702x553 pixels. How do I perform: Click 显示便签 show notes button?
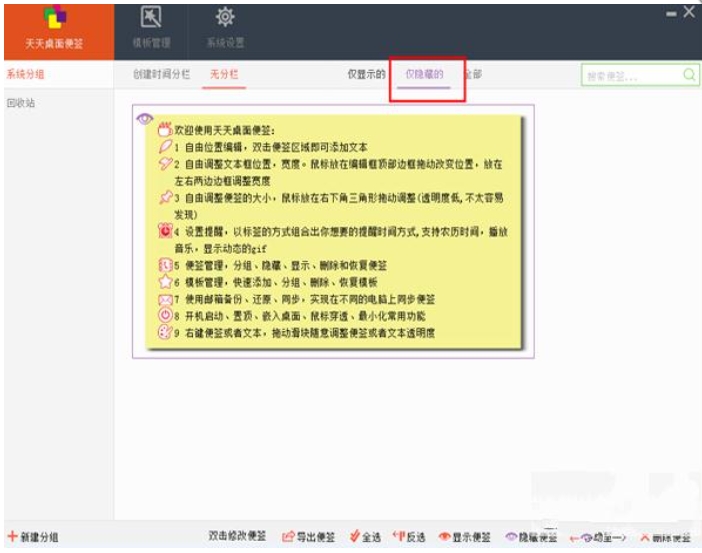(465, 537)
